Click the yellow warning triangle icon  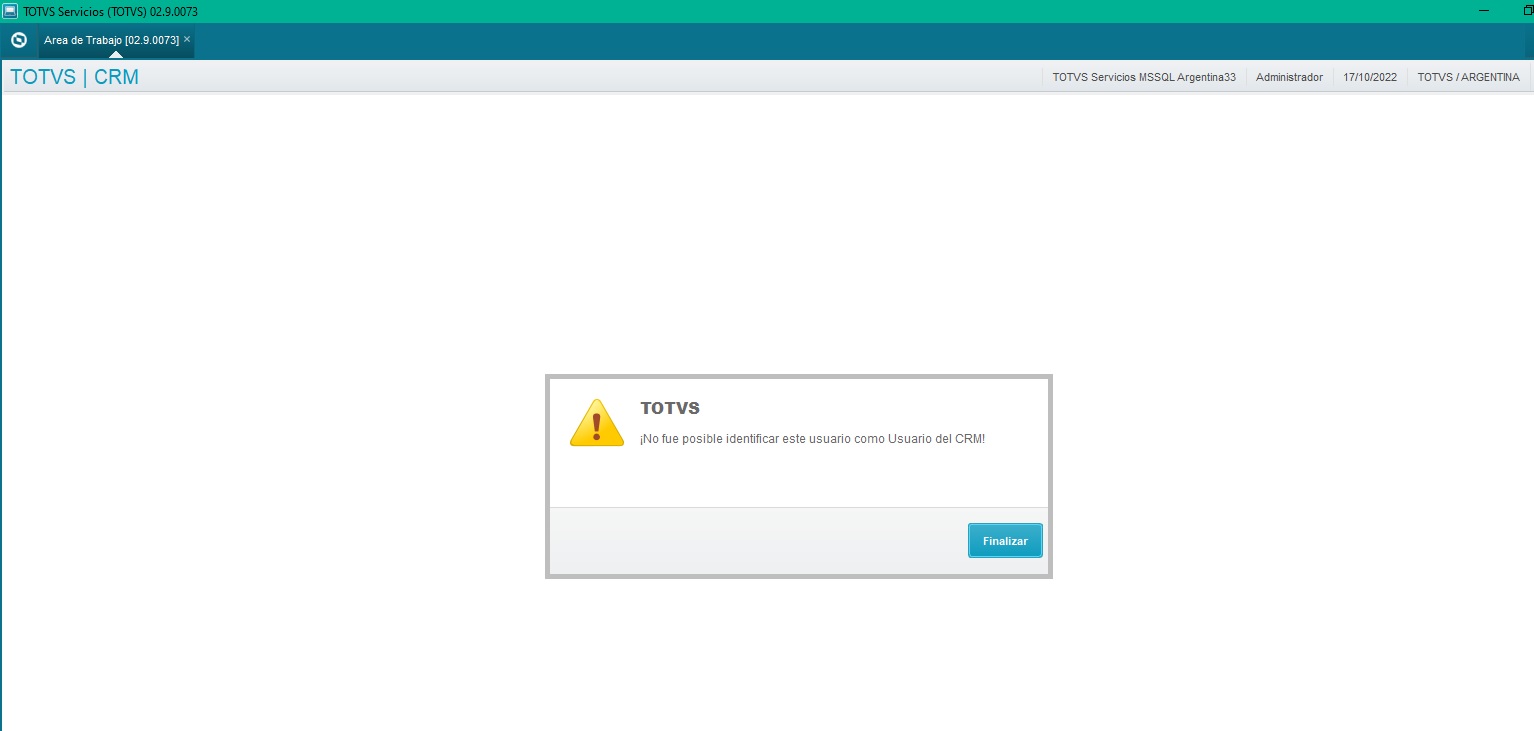click(x=596, y=423)
